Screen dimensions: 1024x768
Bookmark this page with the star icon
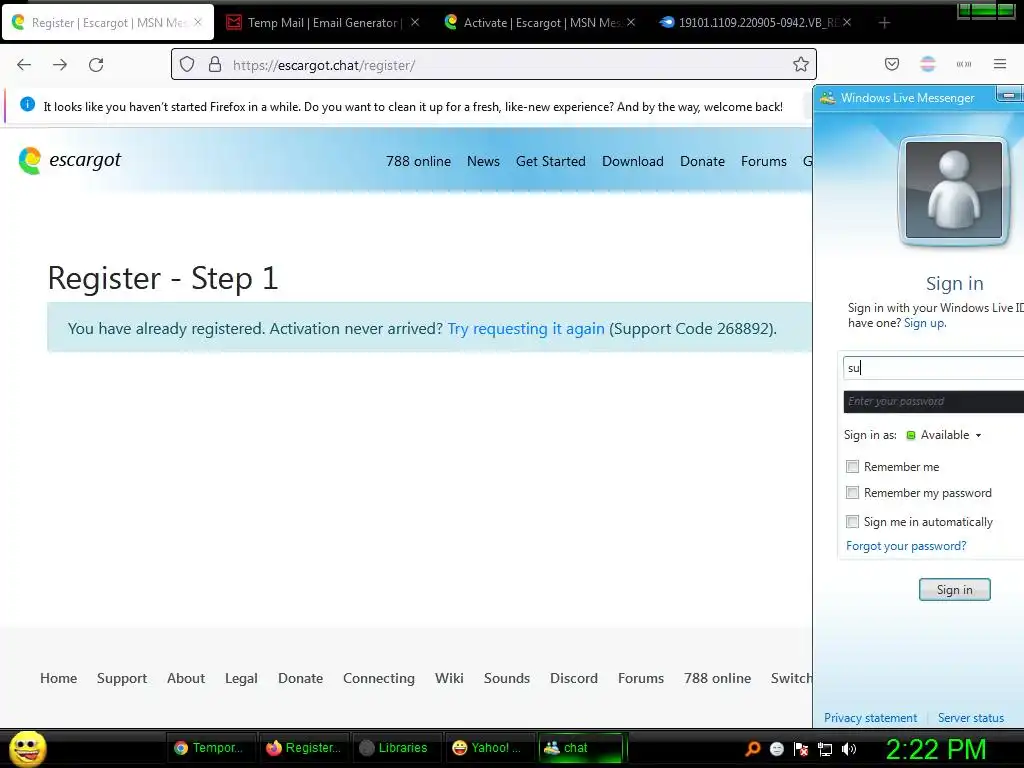(801, 64)
